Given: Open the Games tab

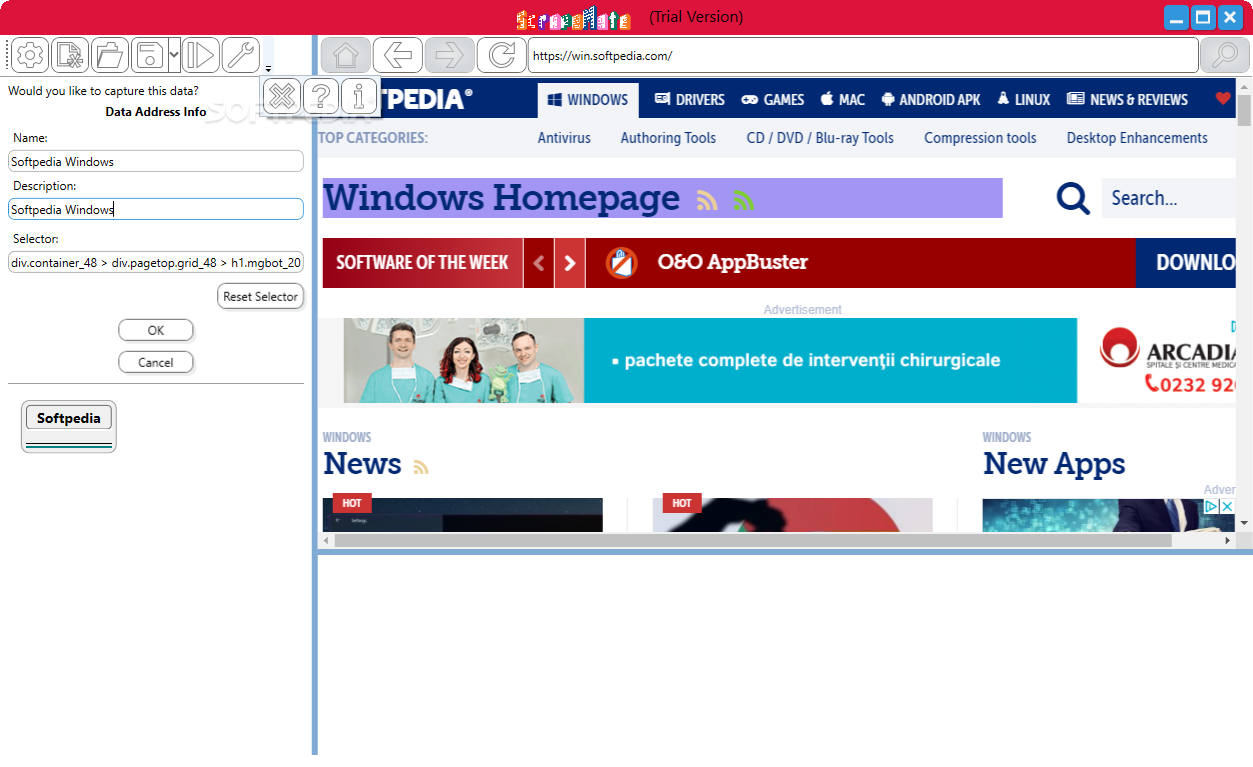Looking at the screenshot, I should [772, 99].
